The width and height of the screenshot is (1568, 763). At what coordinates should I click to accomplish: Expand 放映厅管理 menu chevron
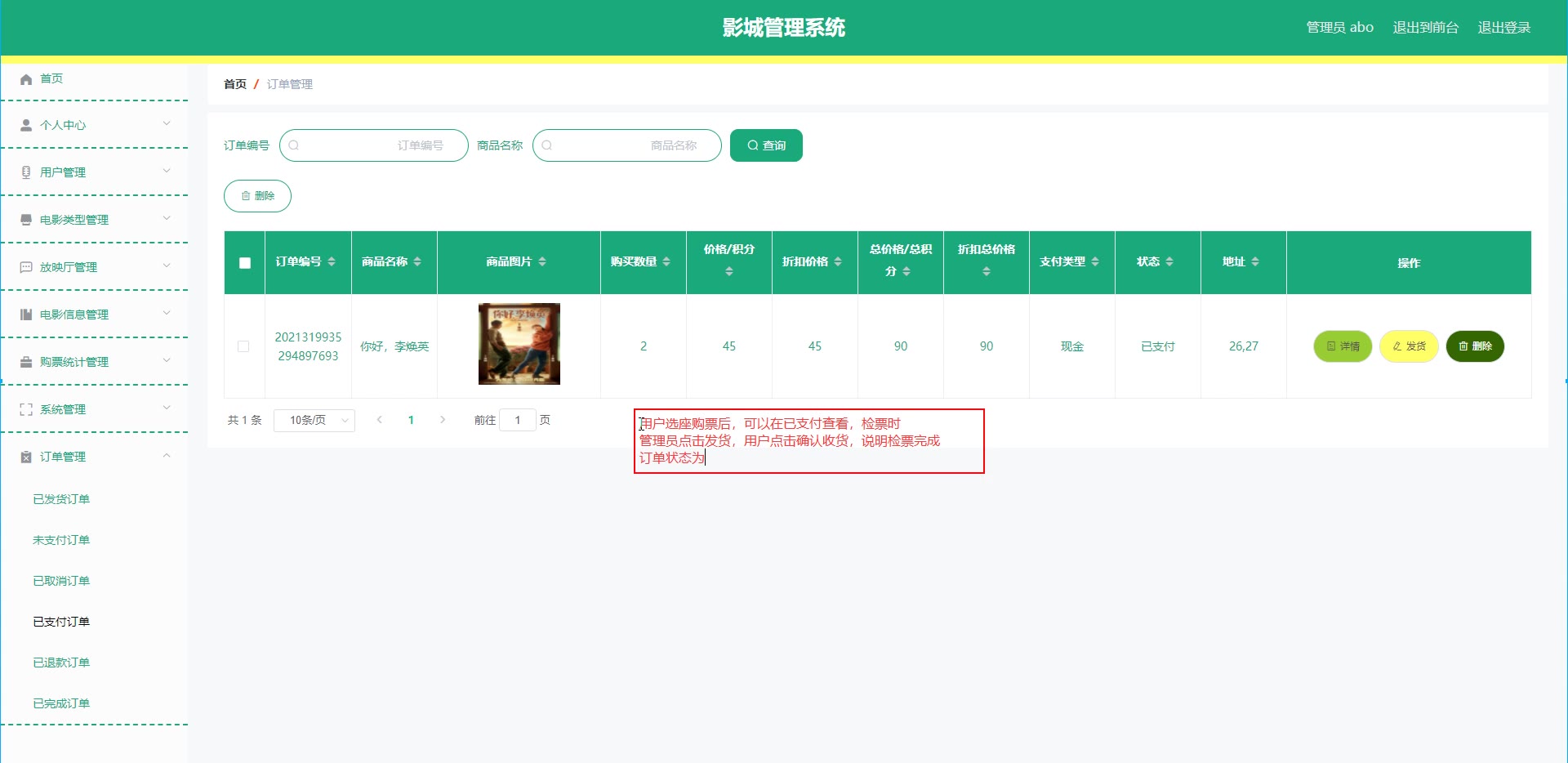(167, 266)
